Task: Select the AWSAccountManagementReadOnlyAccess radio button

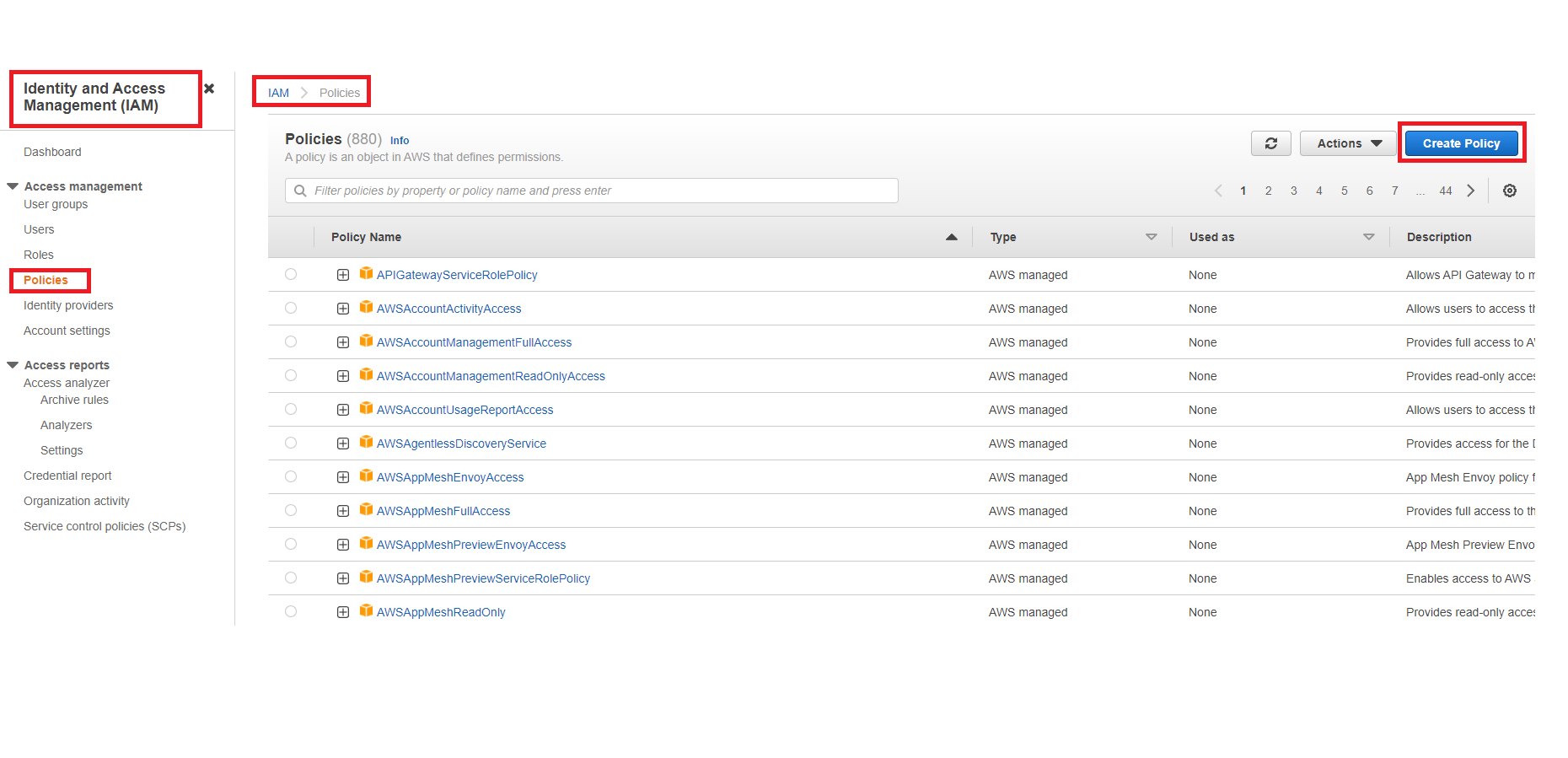Action: pos(291,375)
